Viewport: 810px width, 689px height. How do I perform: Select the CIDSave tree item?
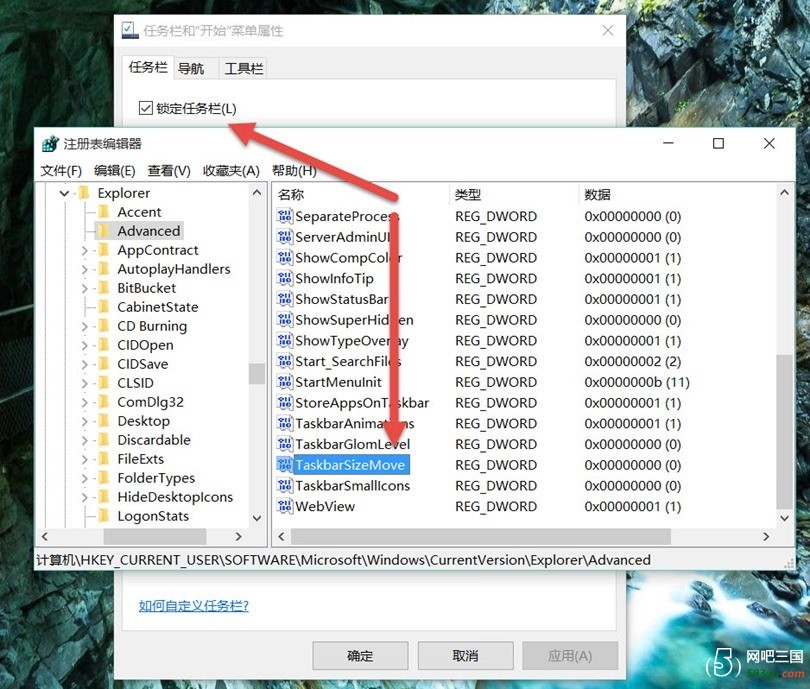click(x=143, y=364)
